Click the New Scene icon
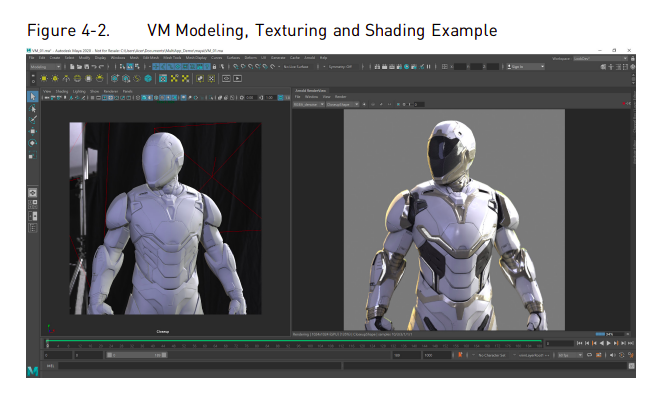The width and height of the screenshot is (656, 402). point(72,67)
